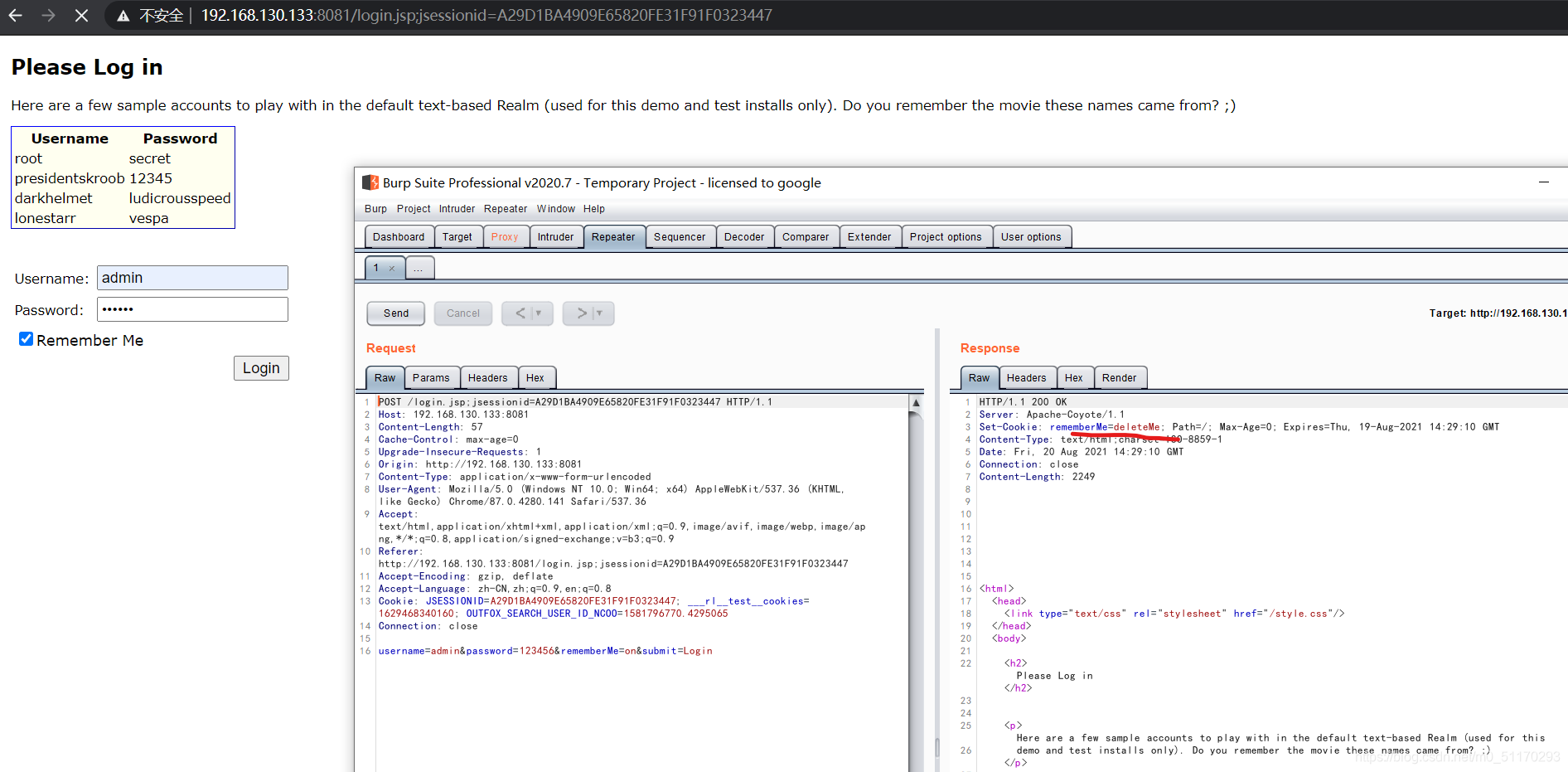This screenshot has height=772, width=1568.
Task: Click the browser address bar URL
Action: point(486,15)
